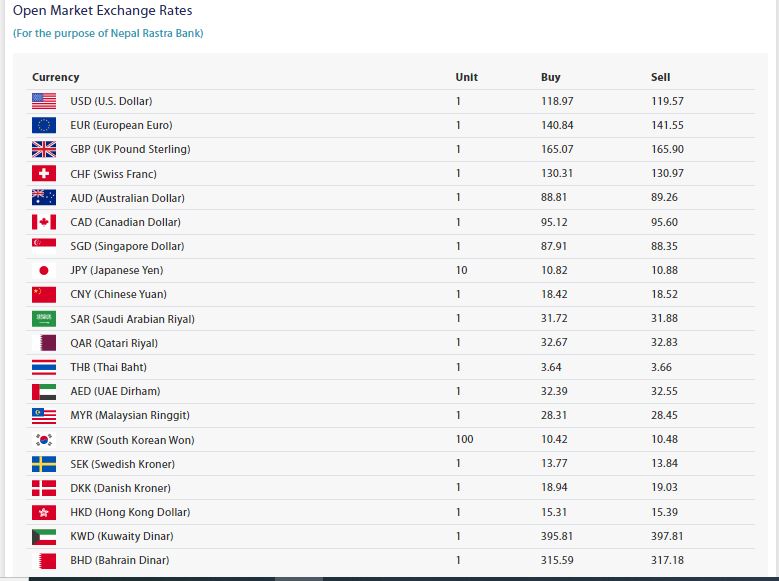779x581 pixels.
Task: Click the Nepal Rastra Bank subtitle text
Action: 108,33
